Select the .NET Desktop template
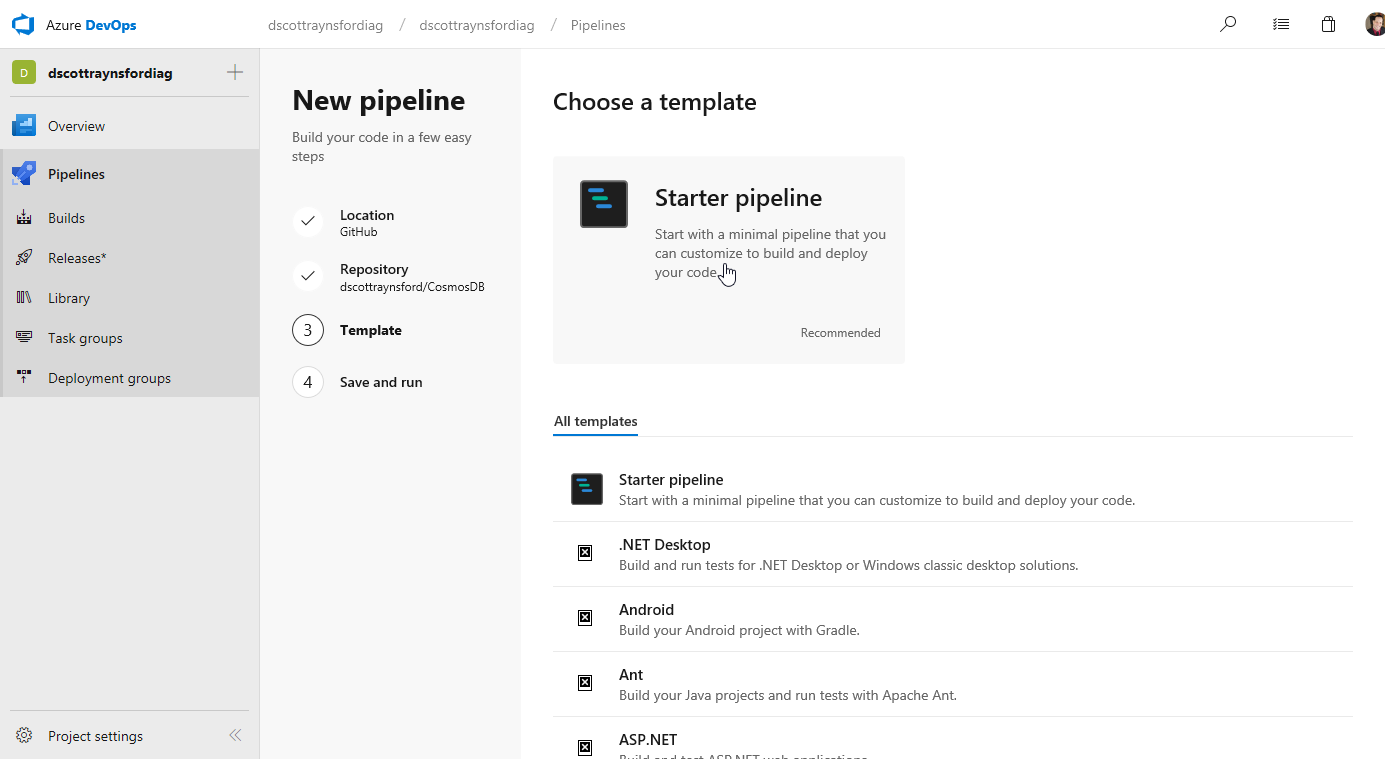The image size is (1385, 759). [x=664, y=545]
